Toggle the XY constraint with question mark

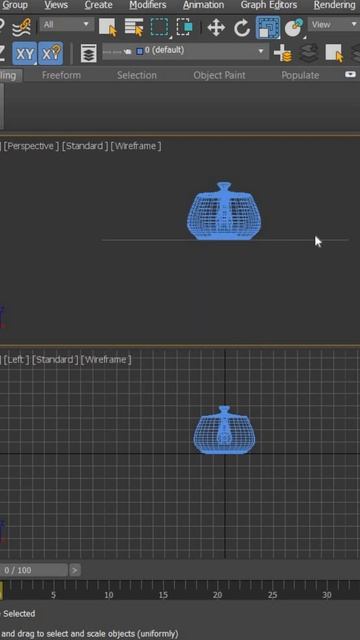click(51, 53)
